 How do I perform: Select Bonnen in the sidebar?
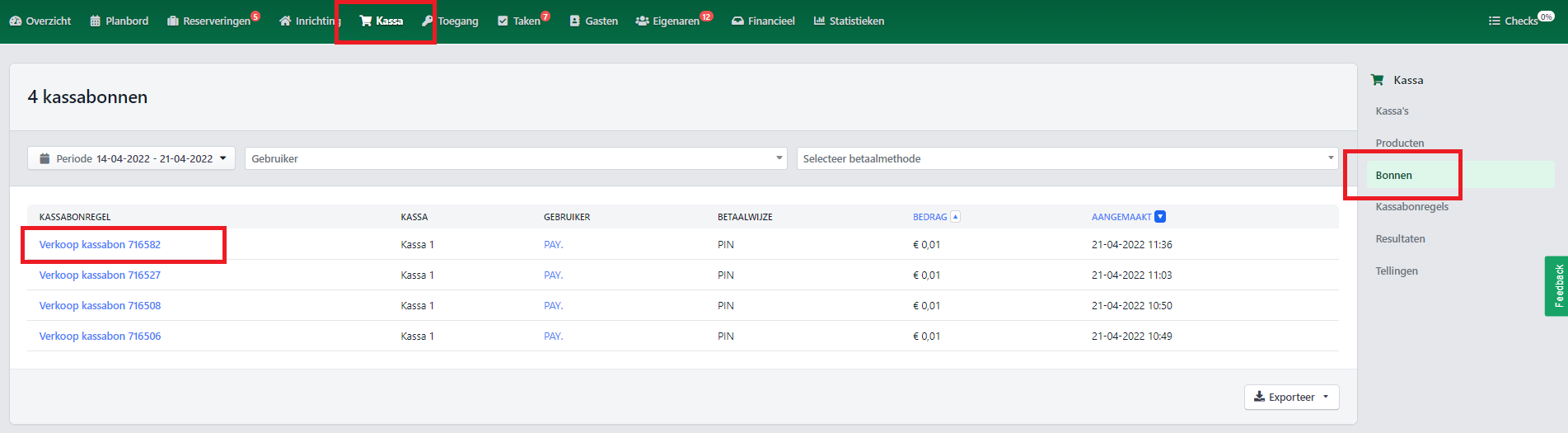pyautogui.click(x=1460, y=175)
